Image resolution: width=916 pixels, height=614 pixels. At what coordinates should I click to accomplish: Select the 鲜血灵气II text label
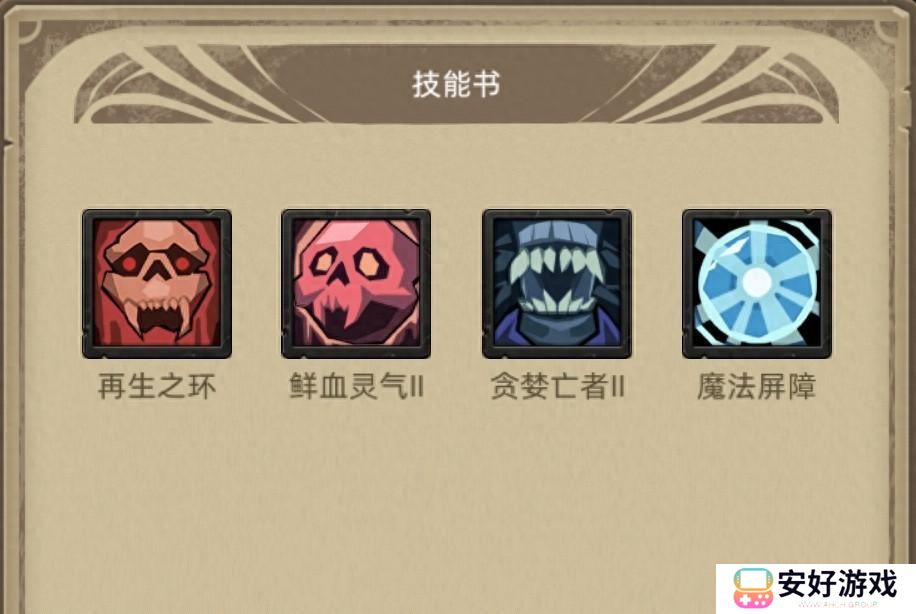pyautogui.click(x=356, y=387)
